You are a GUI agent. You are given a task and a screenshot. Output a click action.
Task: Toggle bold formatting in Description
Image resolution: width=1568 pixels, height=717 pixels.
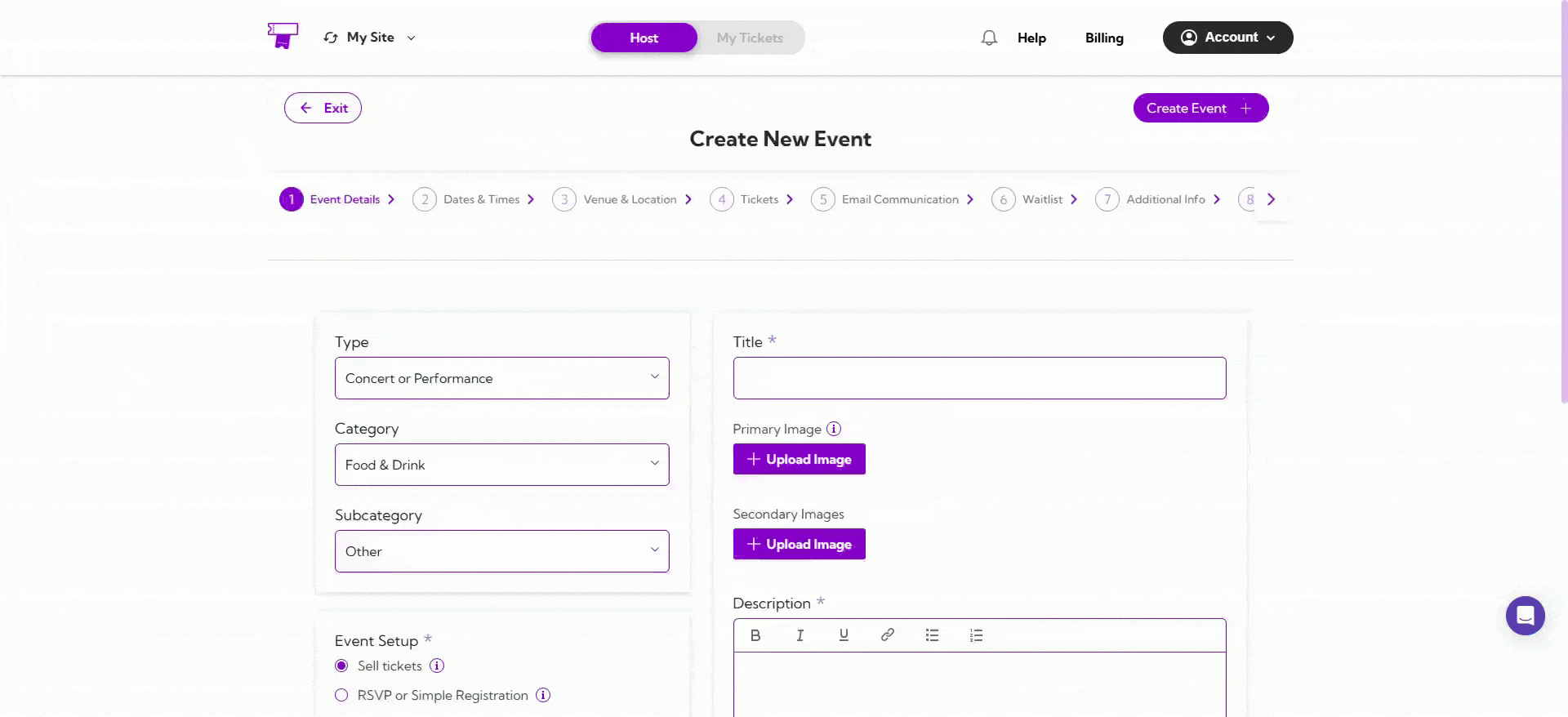pyautogui.click(x=755, y=635)
